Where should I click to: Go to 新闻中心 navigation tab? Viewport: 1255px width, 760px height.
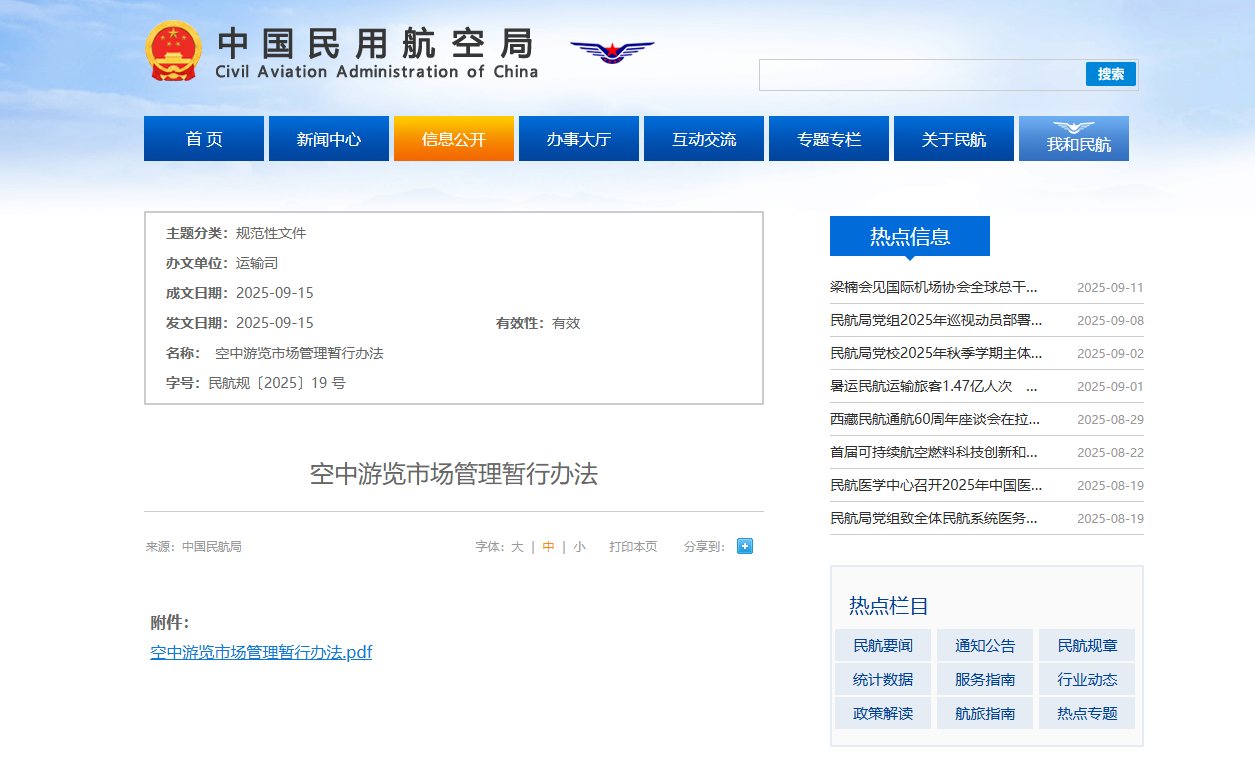tap(328, 139)
